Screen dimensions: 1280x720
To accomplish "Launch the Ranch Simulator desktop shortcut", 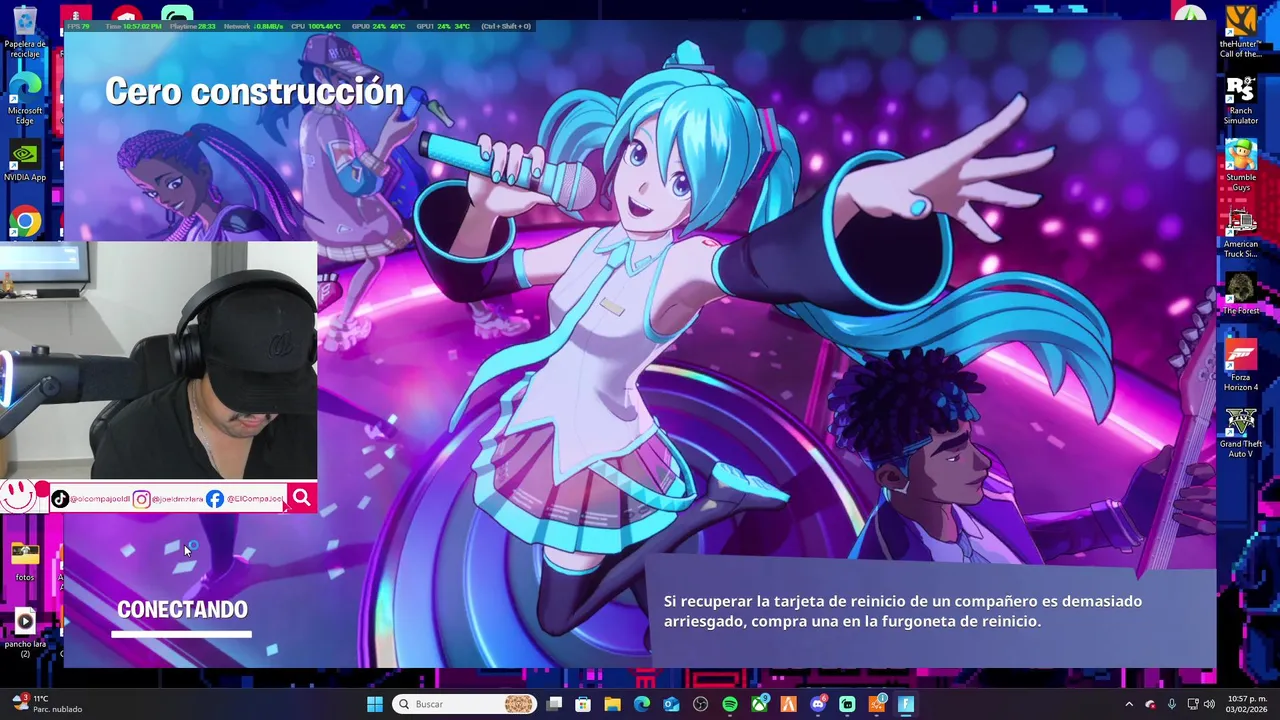I will click(x=1240, y=100).
